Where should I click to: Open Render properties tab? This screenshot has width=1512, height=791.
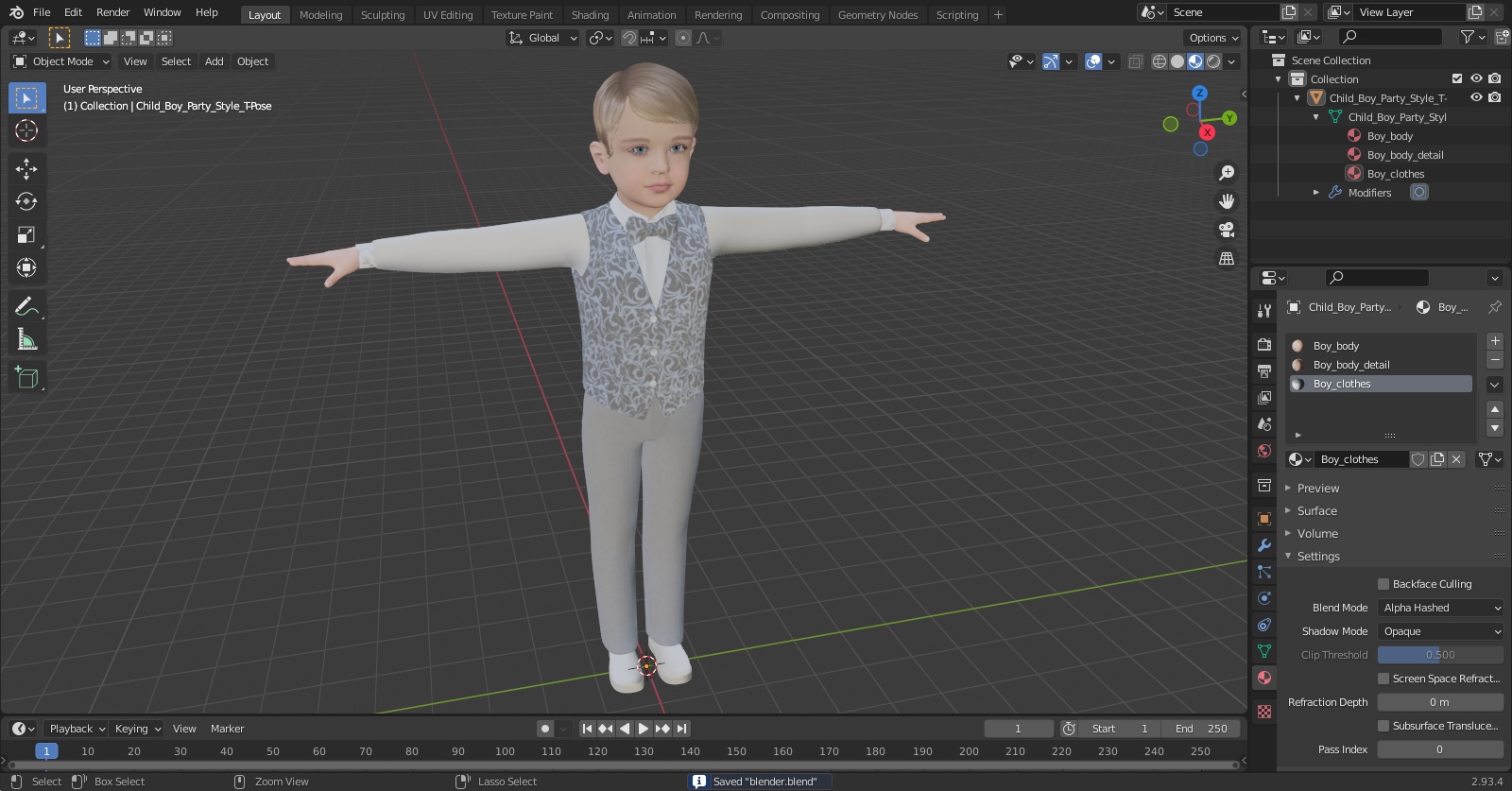pyautogui.click(x=1264, y=345)
